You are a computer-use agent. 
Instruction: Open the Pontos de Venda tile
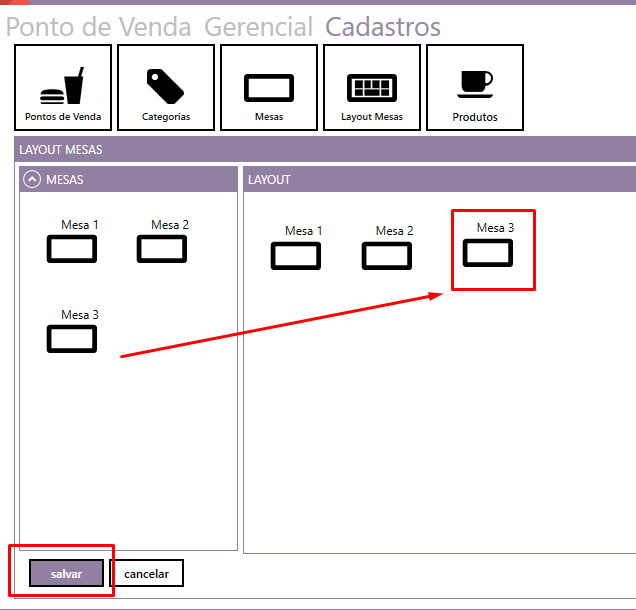(63, 88)
